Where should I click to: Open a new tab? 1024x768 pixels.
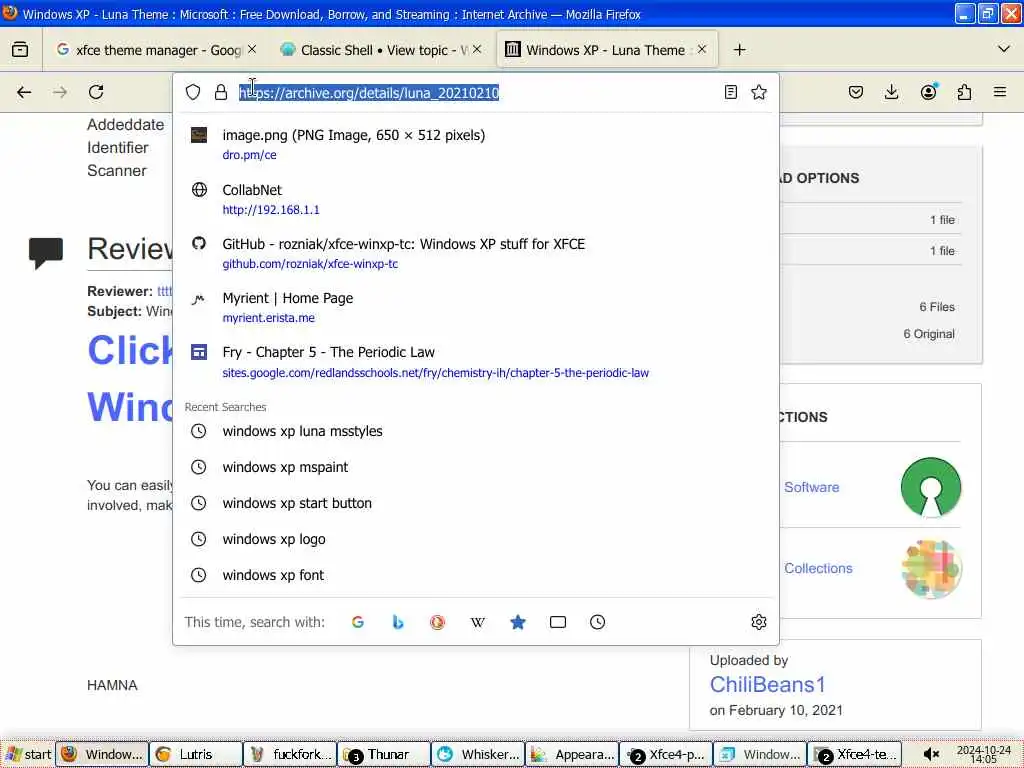(739, 50)
